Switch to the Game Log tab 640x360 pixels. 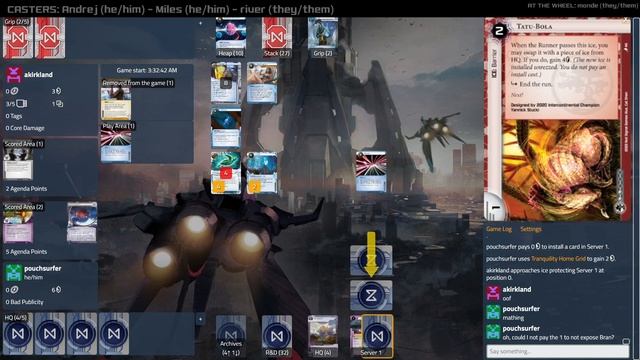coord(498,229)
